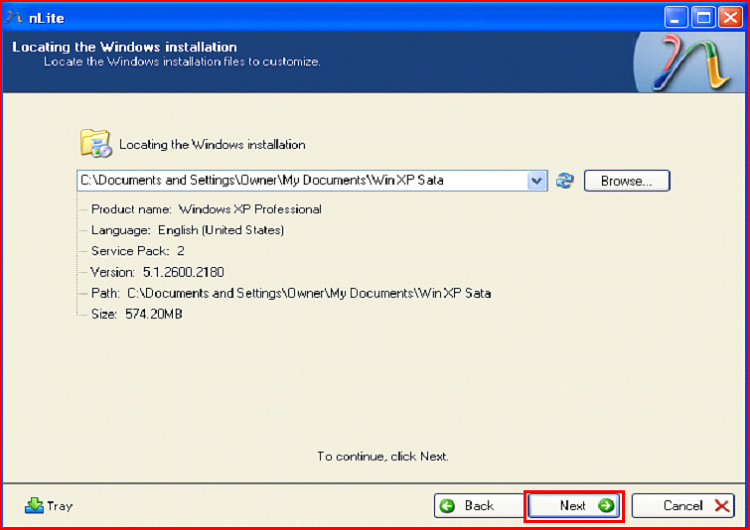The image size is (750, 530).
Task: Select the "Language: English (United States)" row
Action: [x=188, y=230]
